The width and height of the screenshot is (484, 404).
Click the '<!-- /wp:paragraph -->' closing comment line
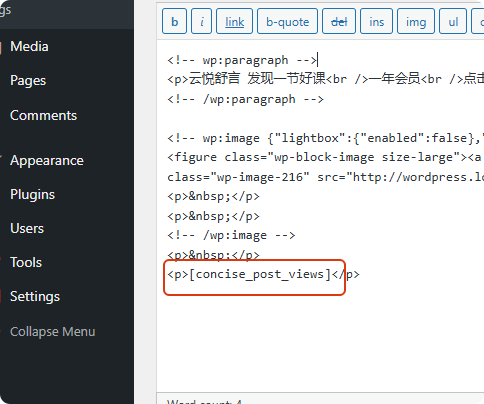click(245, 99)
